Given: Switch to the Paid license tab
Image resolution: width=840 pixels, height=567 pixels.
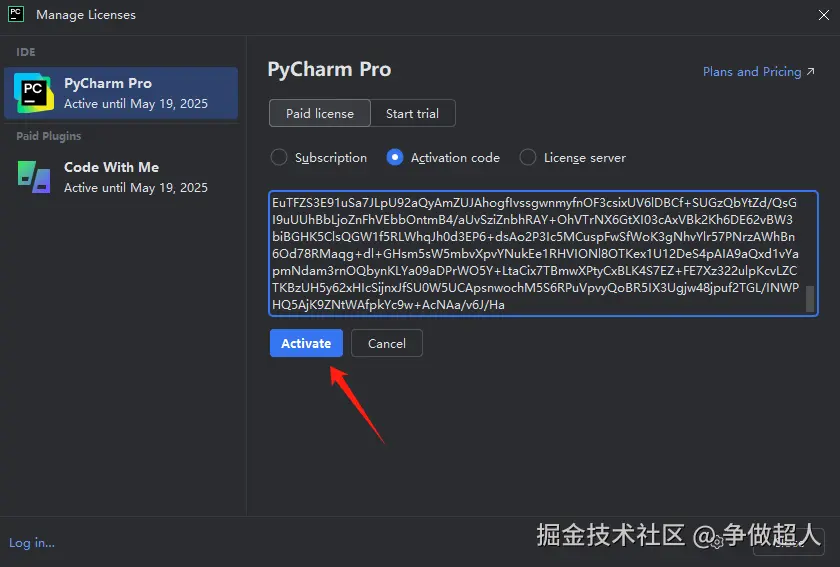Looking at the screenshot, I should point(320,114).
